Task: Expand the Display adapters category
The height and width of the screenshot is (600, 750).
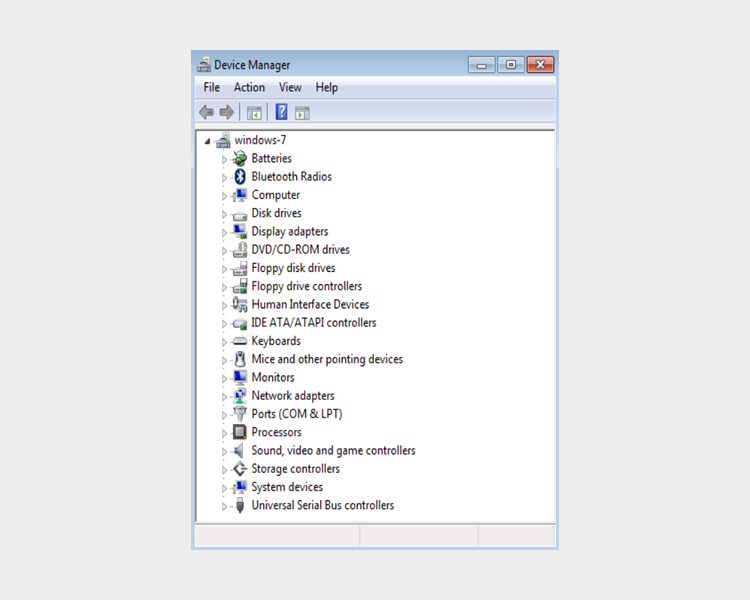Action: 225,232
